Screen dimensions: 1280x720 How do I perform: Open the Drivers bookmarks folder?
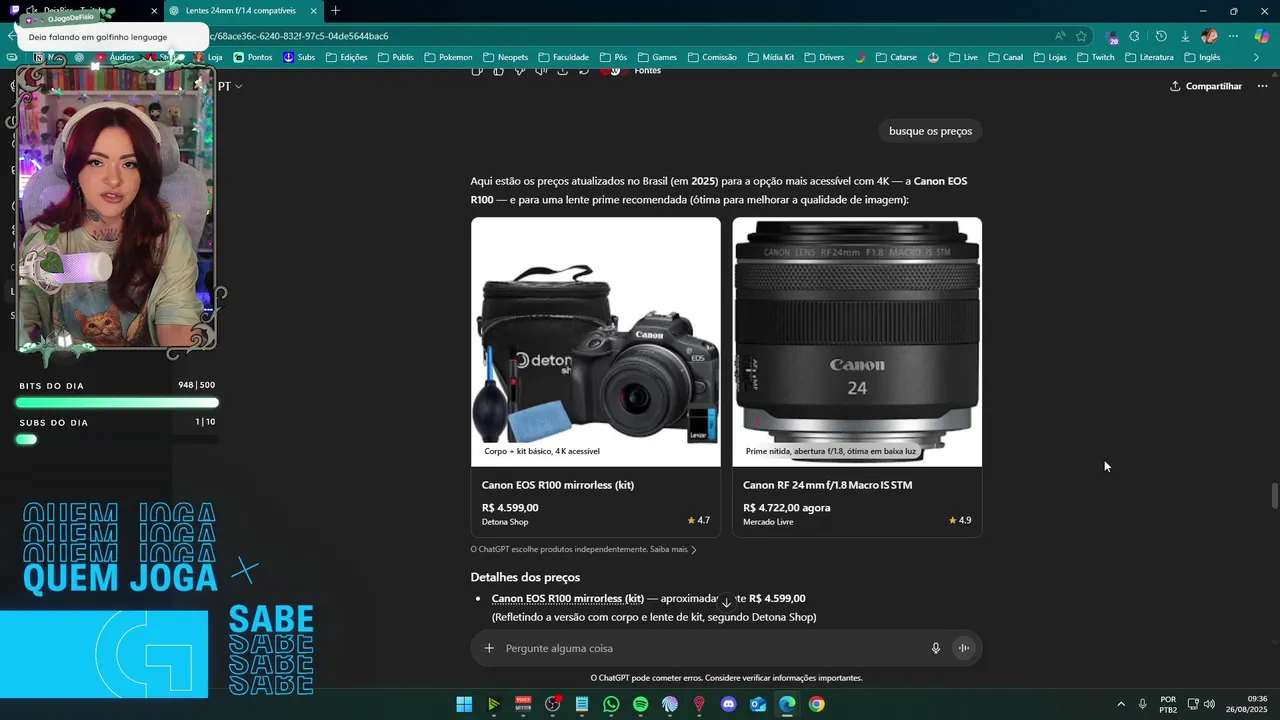coord(824,57)
